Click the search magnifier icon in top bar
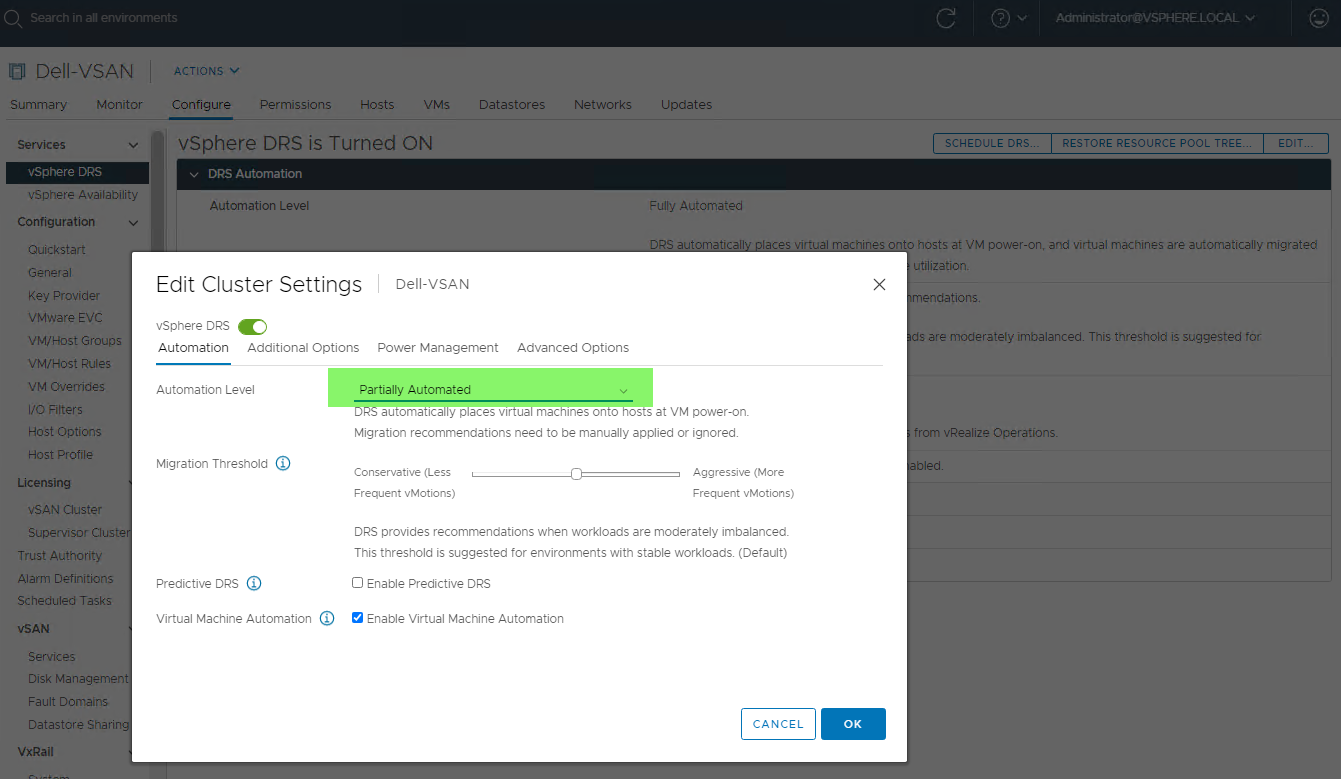Viewport: 1341px width, 779px height. click(x=14, y=17)
